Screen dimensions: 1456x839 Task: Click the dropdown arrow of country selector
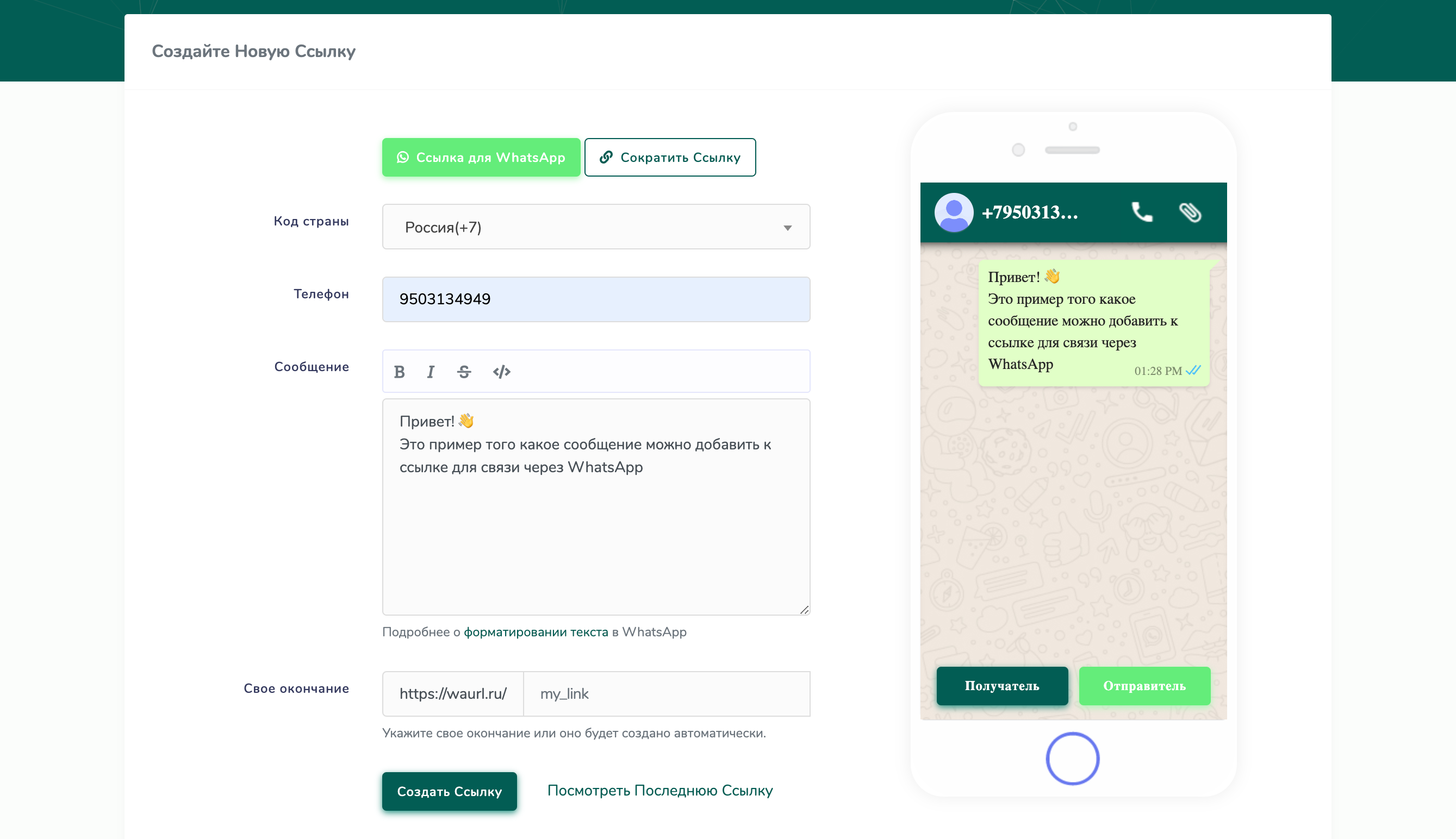(x=787, y=228)
